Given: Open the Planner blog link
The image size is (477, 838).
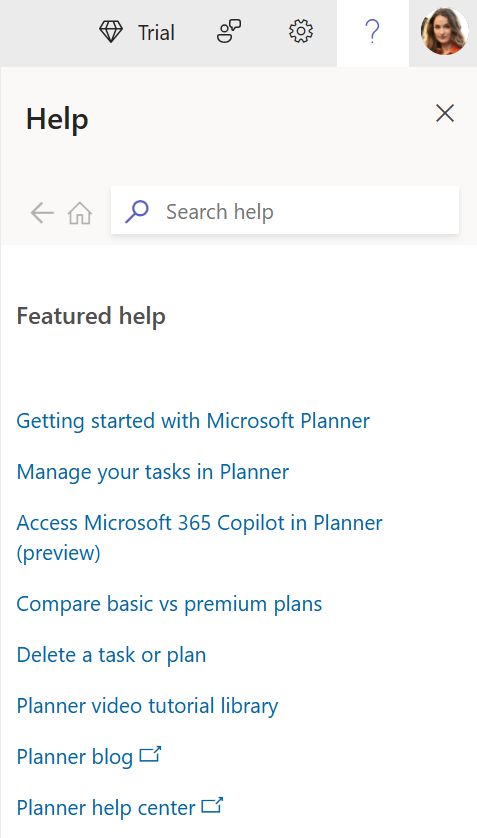Looking at the screenshot, I should [x=75, y=757].
